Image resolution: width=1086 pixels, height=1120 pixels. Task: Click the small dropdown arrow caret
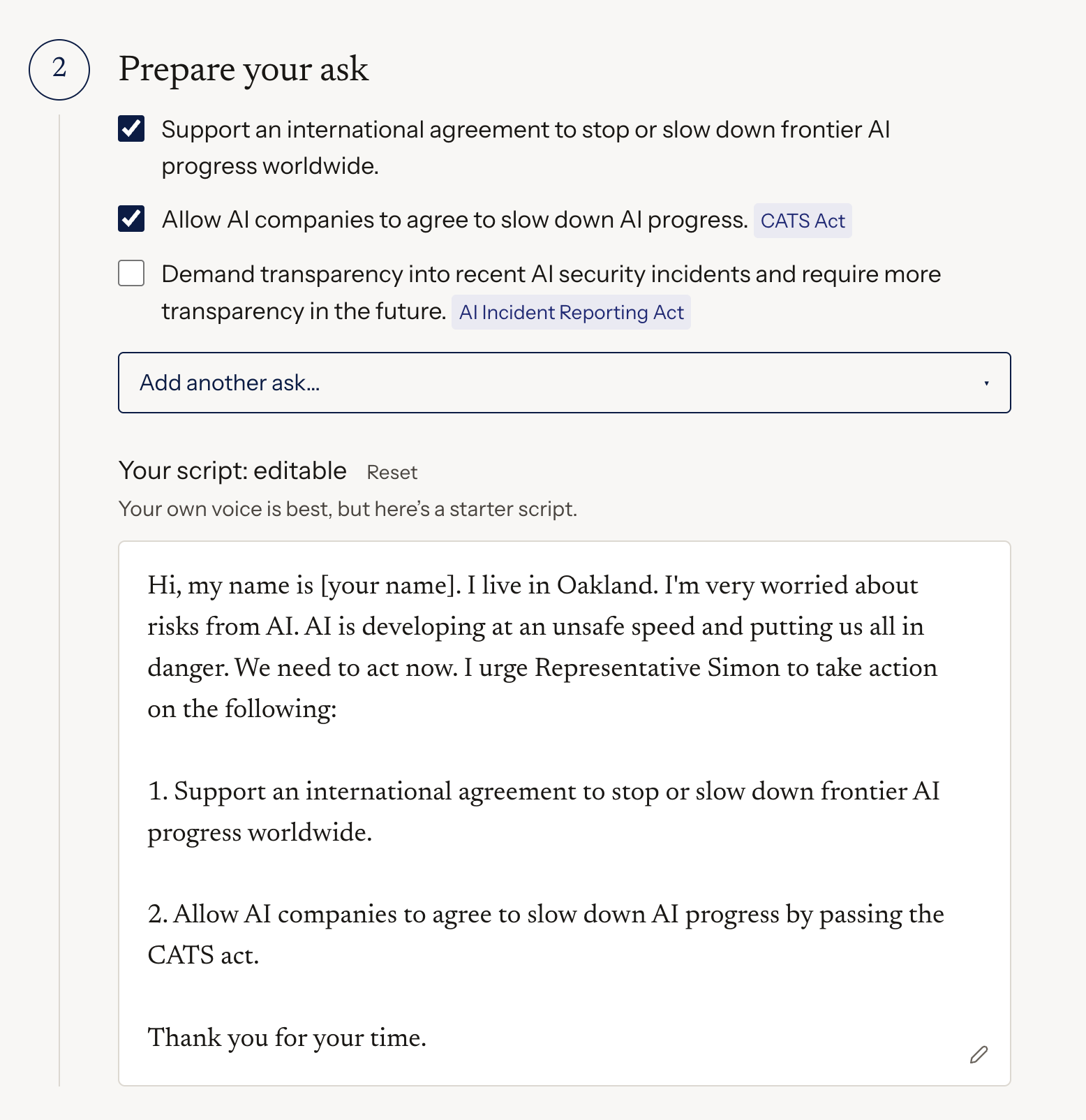pyautogui.click(x=986, y=383)
